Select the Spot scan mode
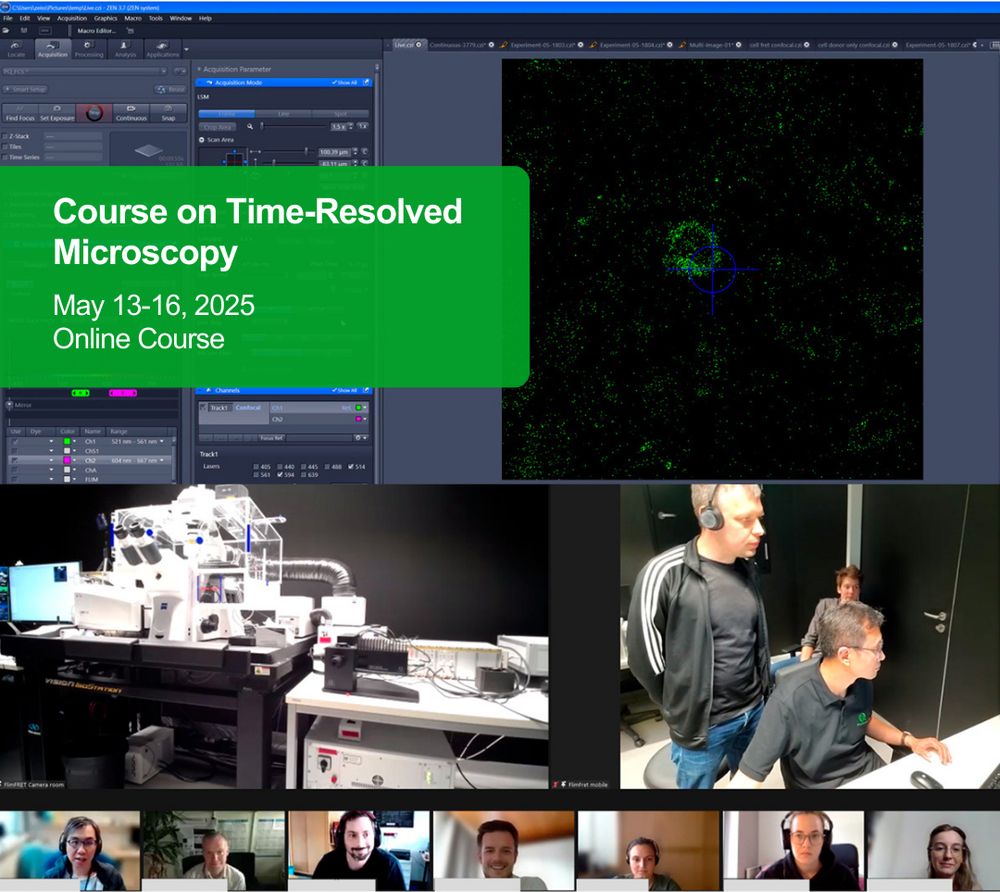The image size is (1000, 892). [x=340, y=113]
